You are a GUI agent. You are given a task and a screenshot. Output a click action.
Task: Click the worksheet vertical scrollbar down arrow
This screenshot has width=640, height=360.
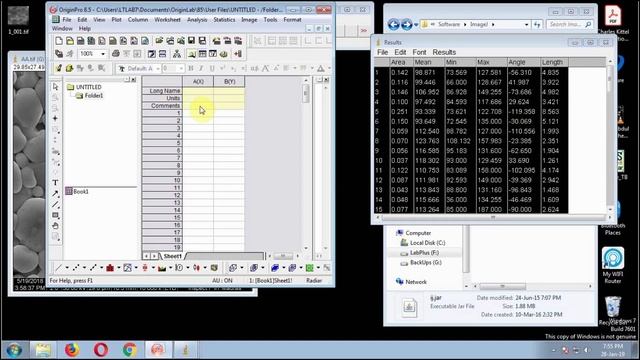pyautogui.click(x=306, y=248)
